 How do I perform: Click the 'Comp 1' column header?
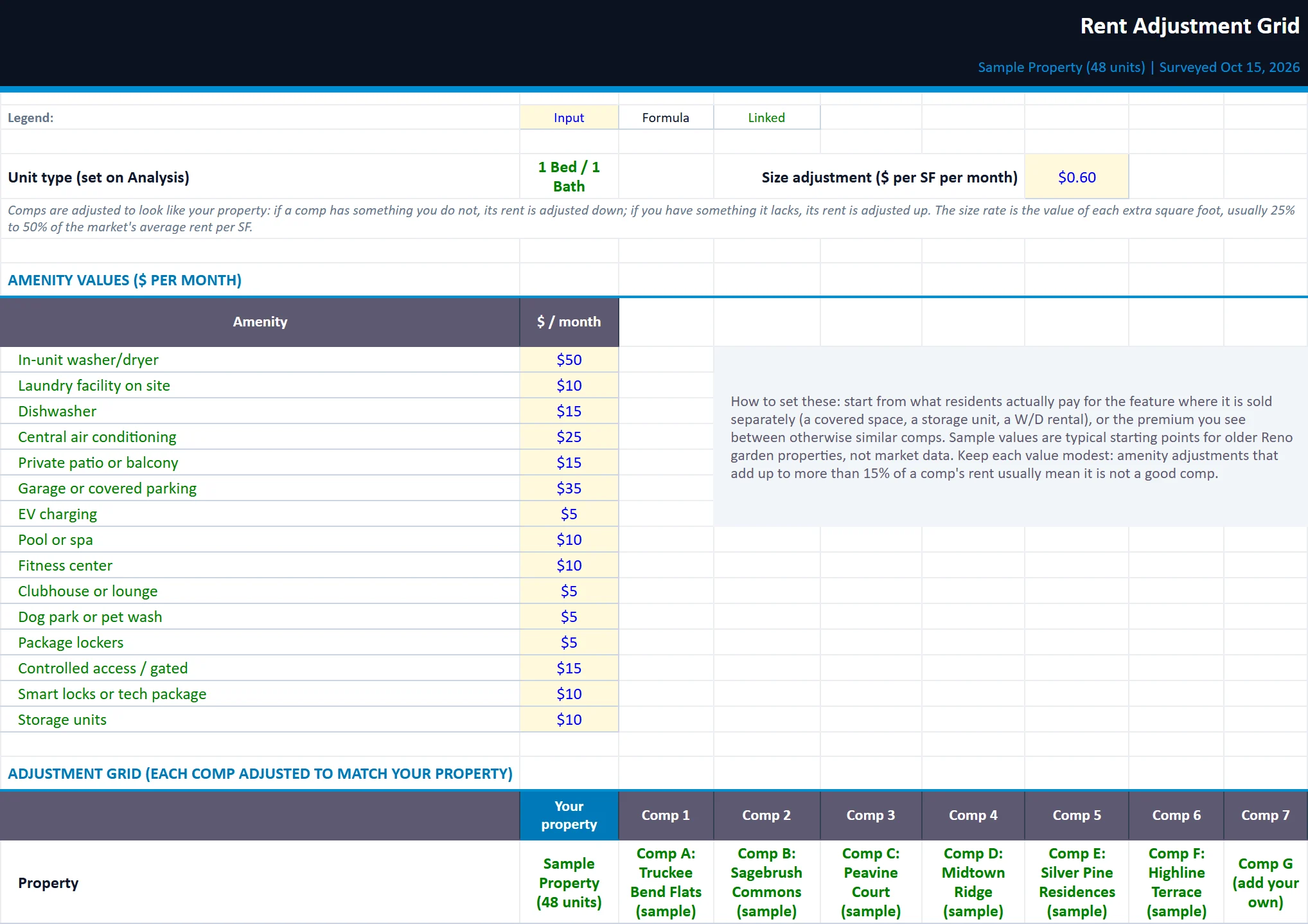point(666,815)
